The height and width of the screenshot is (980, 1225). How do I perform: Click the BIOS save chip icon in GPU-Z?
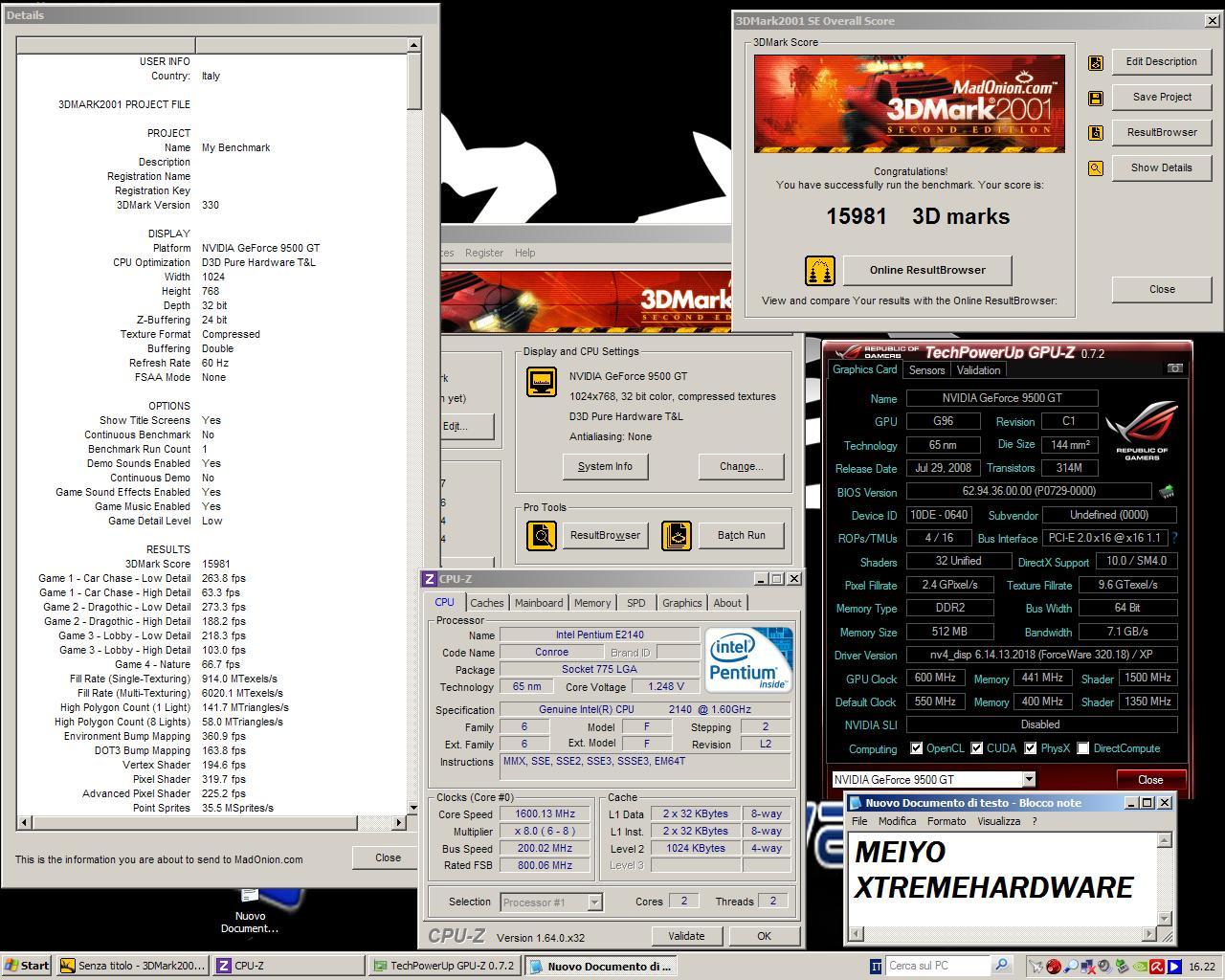coord(1166,492)
